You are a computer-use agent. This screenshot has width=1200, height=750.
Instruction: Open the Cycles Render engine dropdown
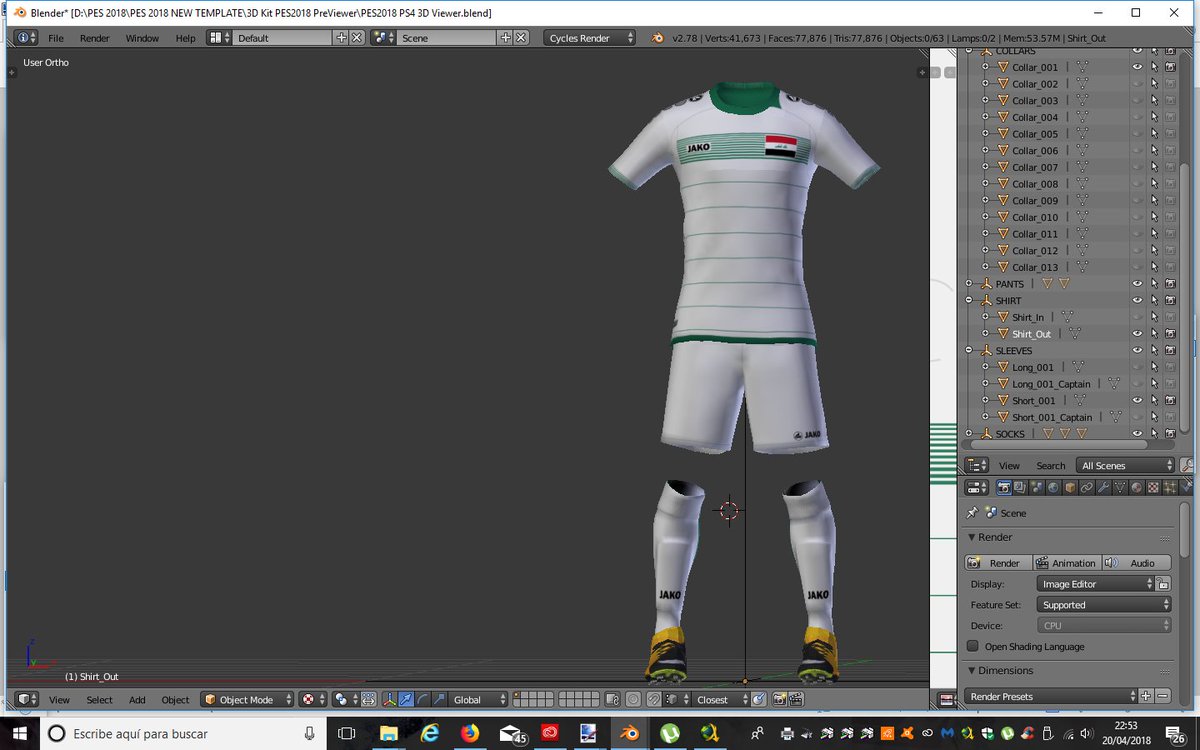pyautogui.click(x=591, y=38)
